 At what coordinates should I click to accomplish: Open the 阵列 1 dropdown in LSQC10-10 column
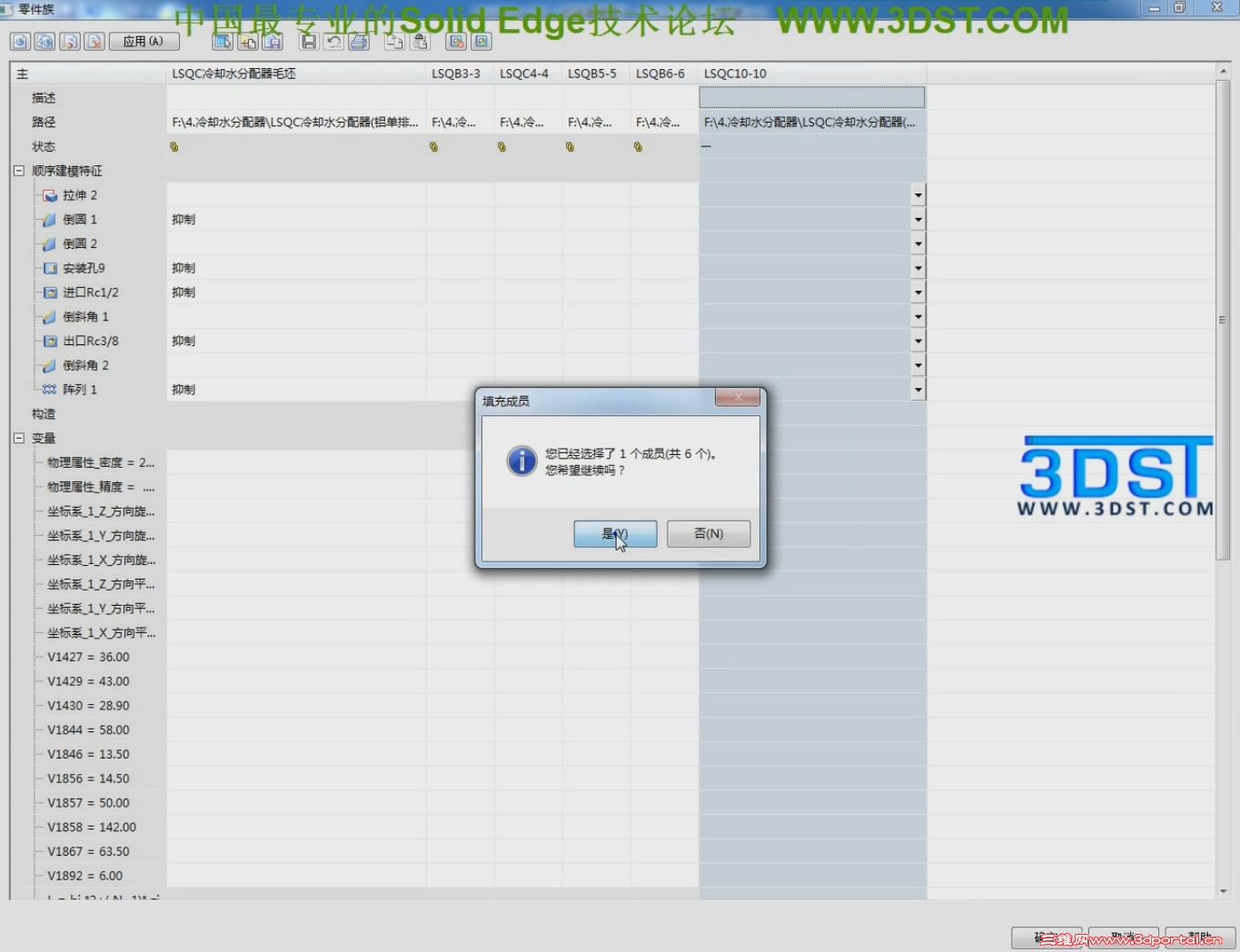tap(918, 390)
